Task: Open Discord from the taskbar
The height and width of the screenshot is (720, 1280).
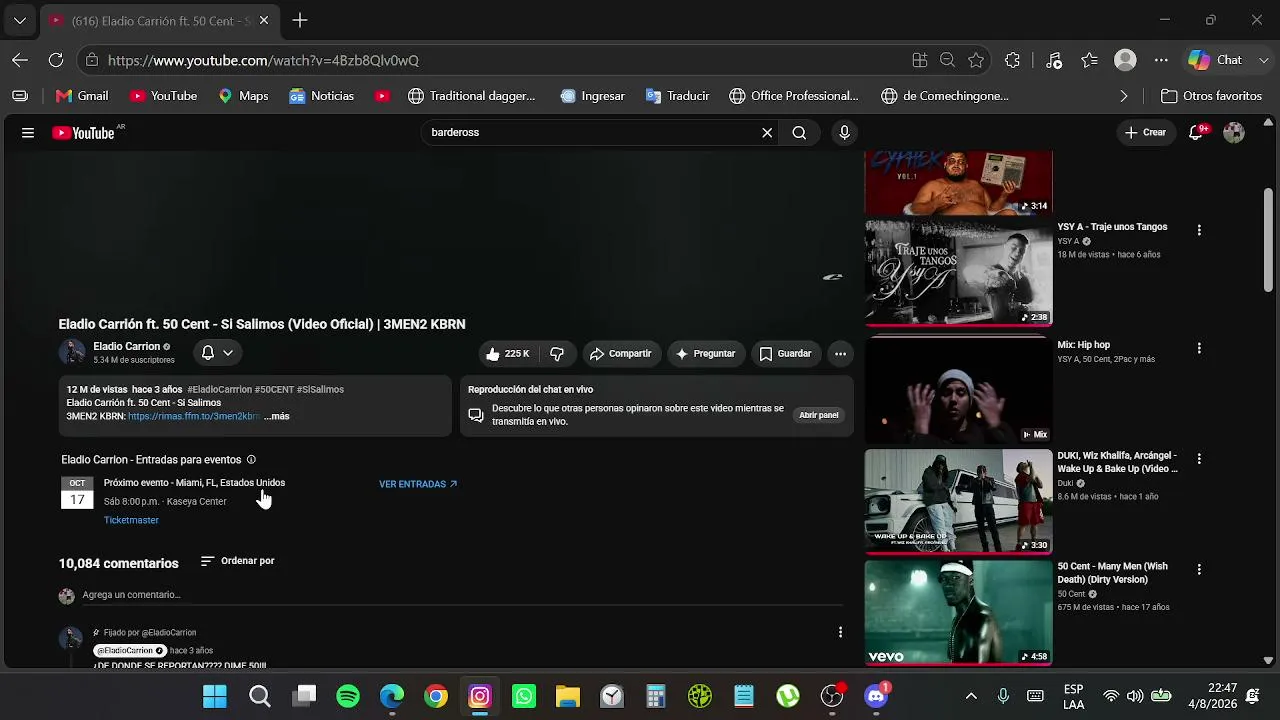Action: click(876, 696)
